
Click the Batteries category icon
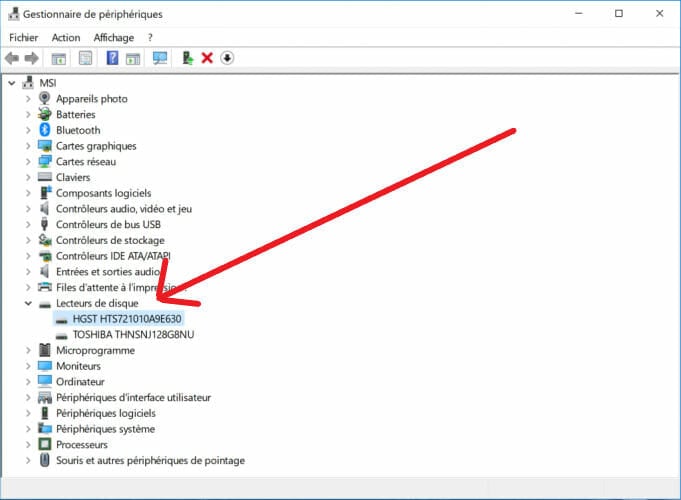44,114
